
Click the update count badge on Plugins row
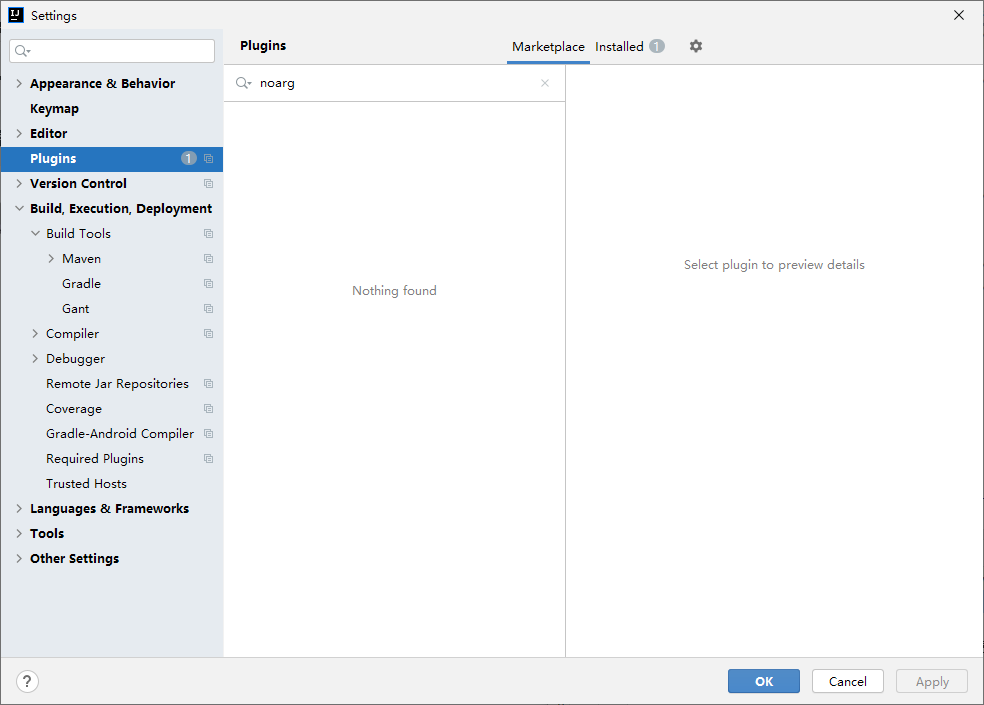pyautogui.click(x=189, y=158)
